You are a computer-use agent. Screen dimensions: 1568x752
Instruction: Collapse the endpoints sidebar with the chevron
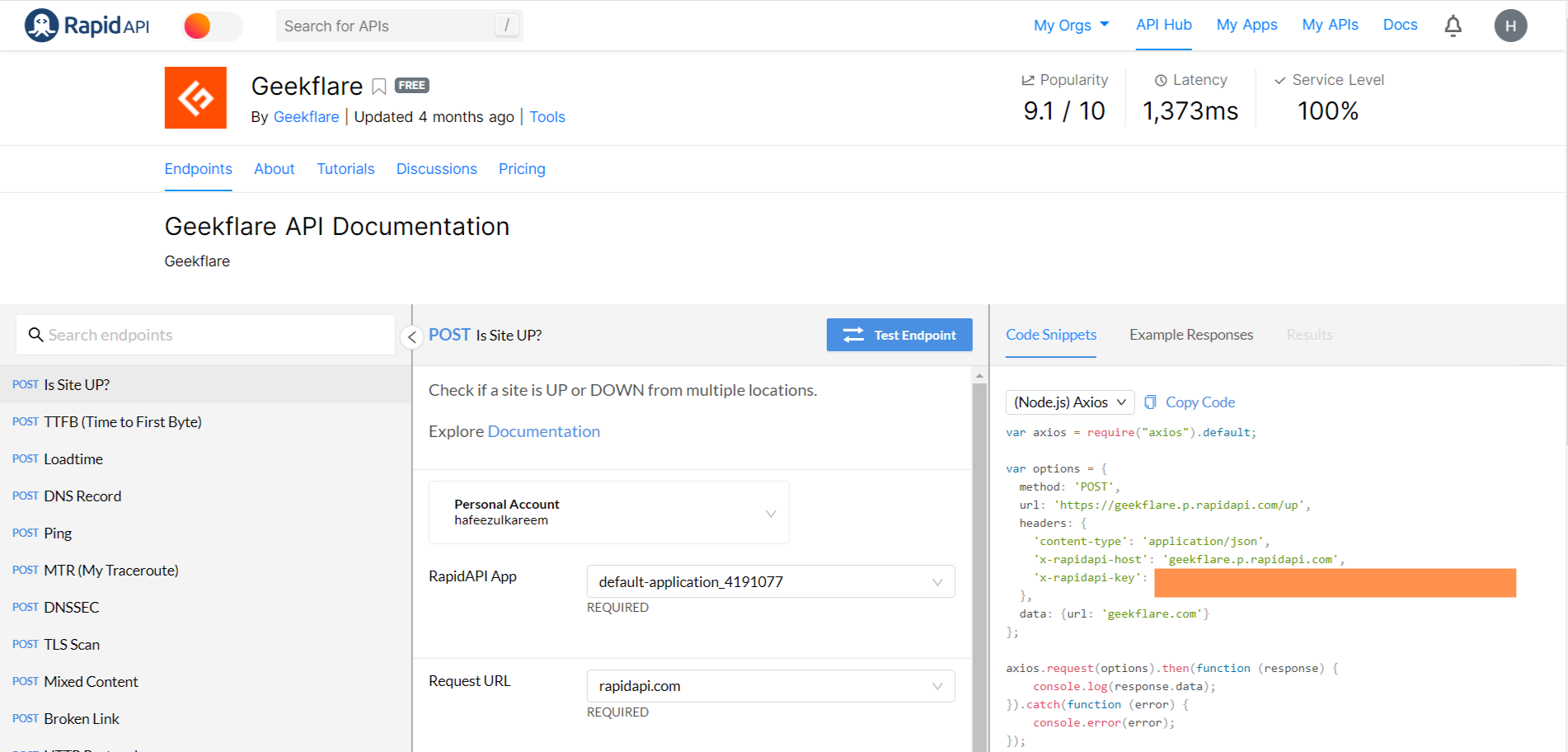[411, 336]
